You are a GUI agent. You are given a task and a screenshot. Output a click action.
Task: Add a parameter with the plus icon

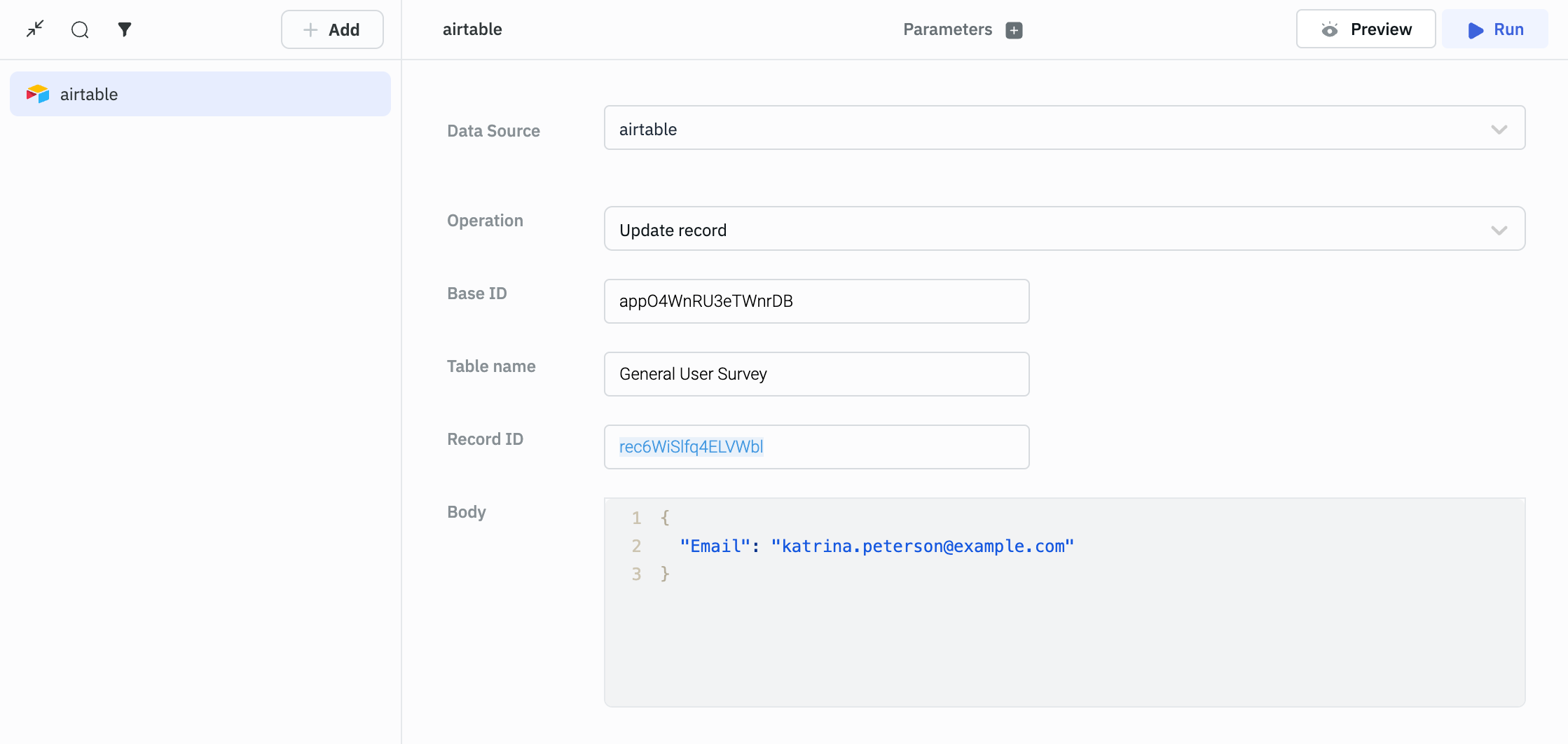[1014, 30]
